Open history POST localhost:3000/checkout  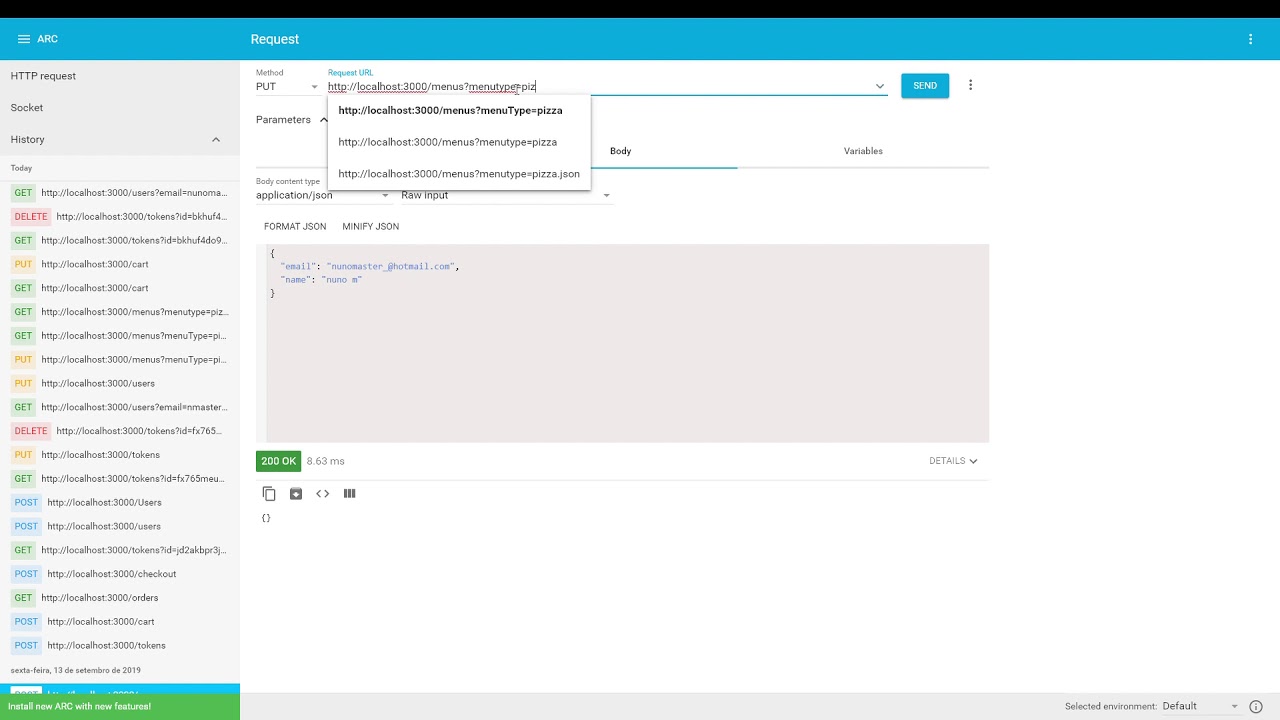coord(120,574)
